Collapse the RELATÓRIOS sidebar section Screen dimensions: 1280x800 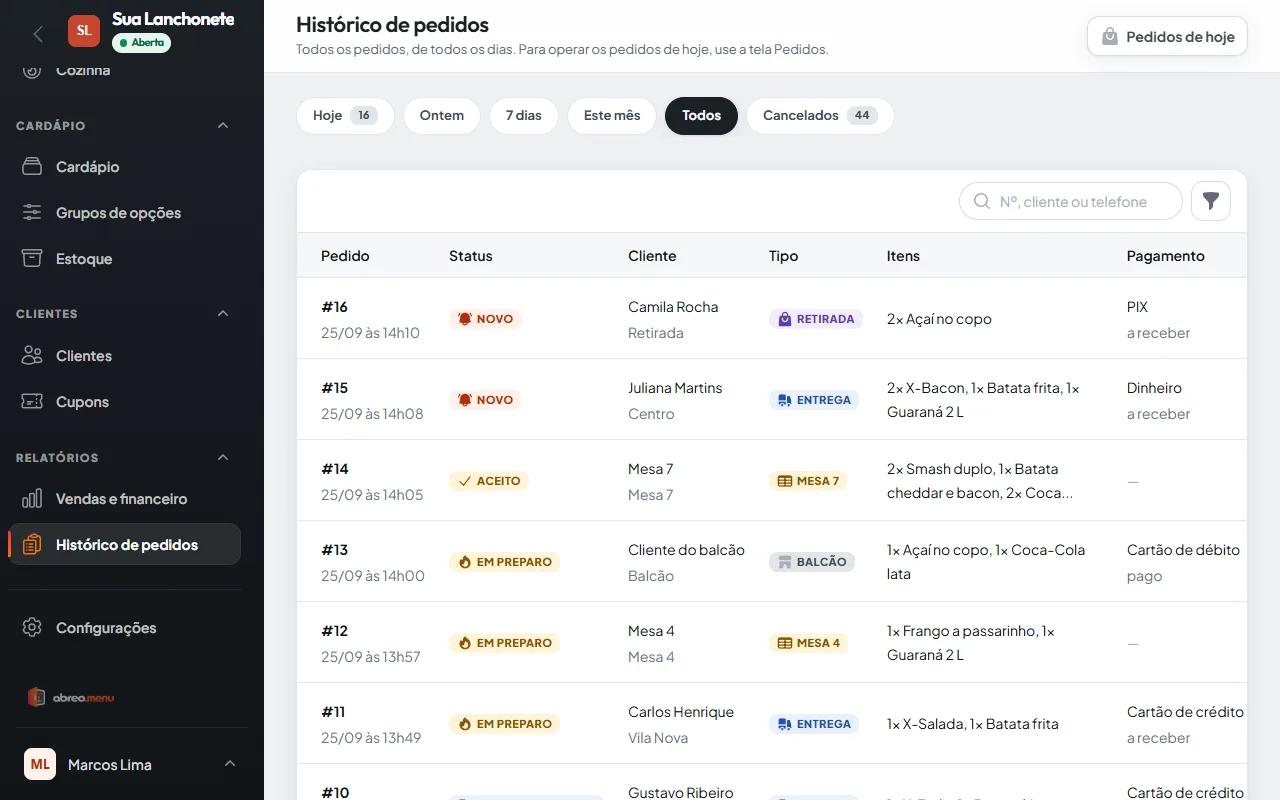223,458
